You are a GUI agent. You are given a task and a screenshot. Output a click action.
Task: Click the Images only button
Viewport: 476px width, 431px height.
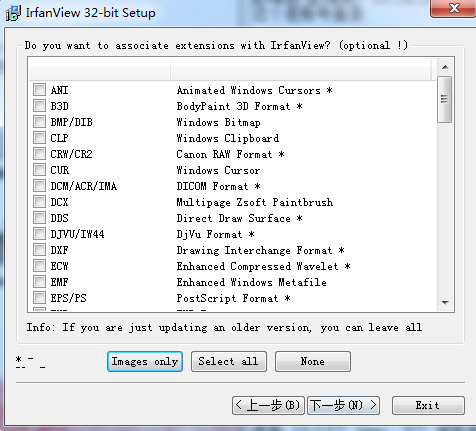(x=145, y=361)
